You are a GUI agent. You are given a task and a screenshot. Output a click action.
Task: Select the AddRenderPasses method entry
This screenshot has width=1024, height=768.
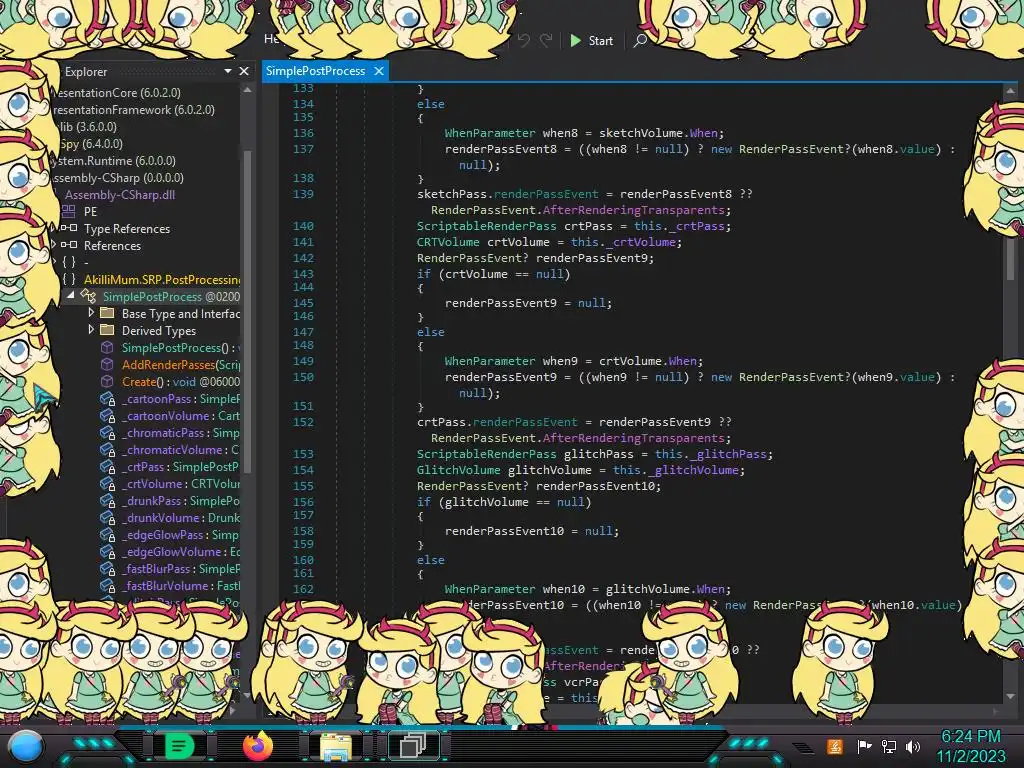click(x=181, y=364)
